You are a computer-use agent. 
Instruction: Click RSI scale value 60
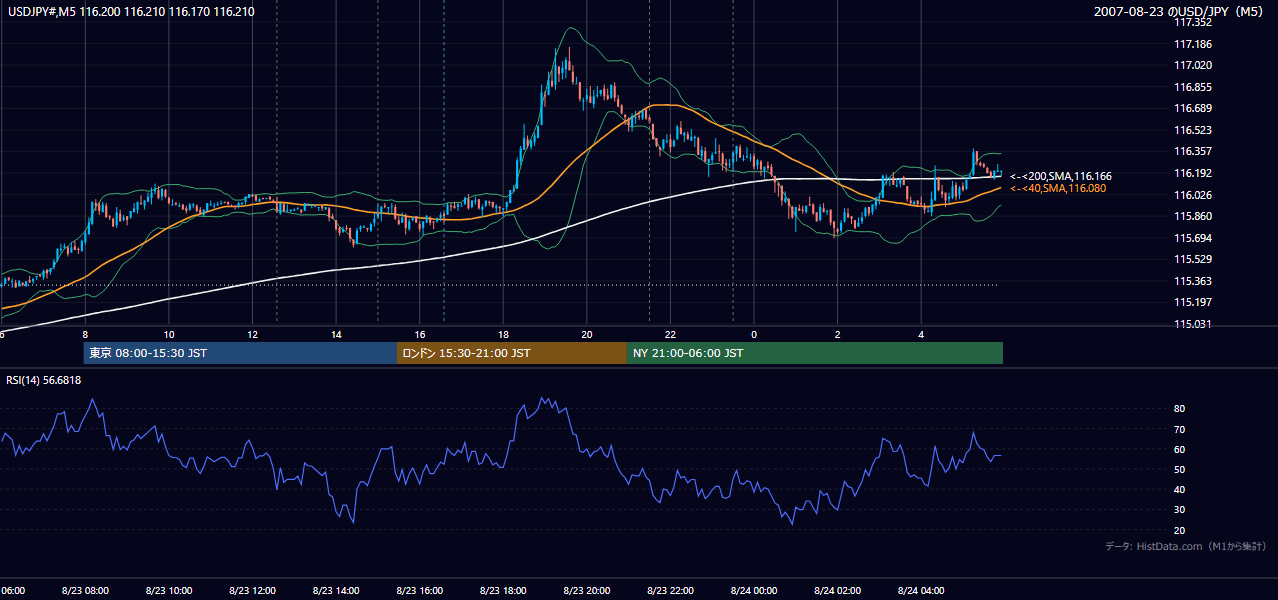click(x=1179, y=449)
